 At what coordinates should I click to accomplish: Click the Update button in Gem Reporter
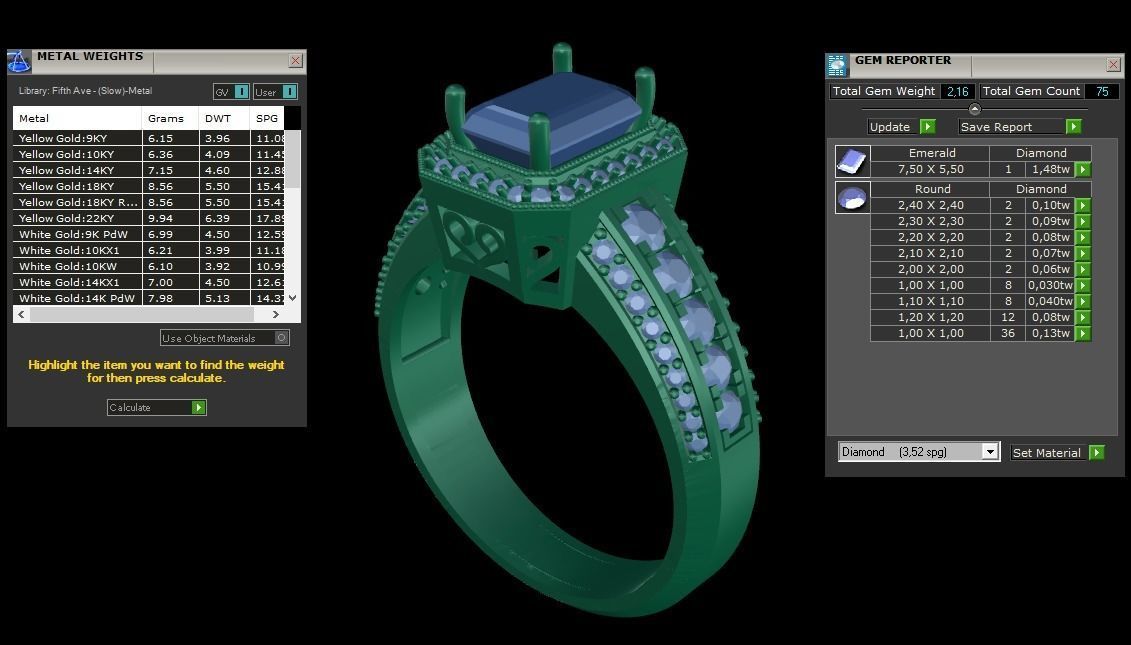coord(902,126)
